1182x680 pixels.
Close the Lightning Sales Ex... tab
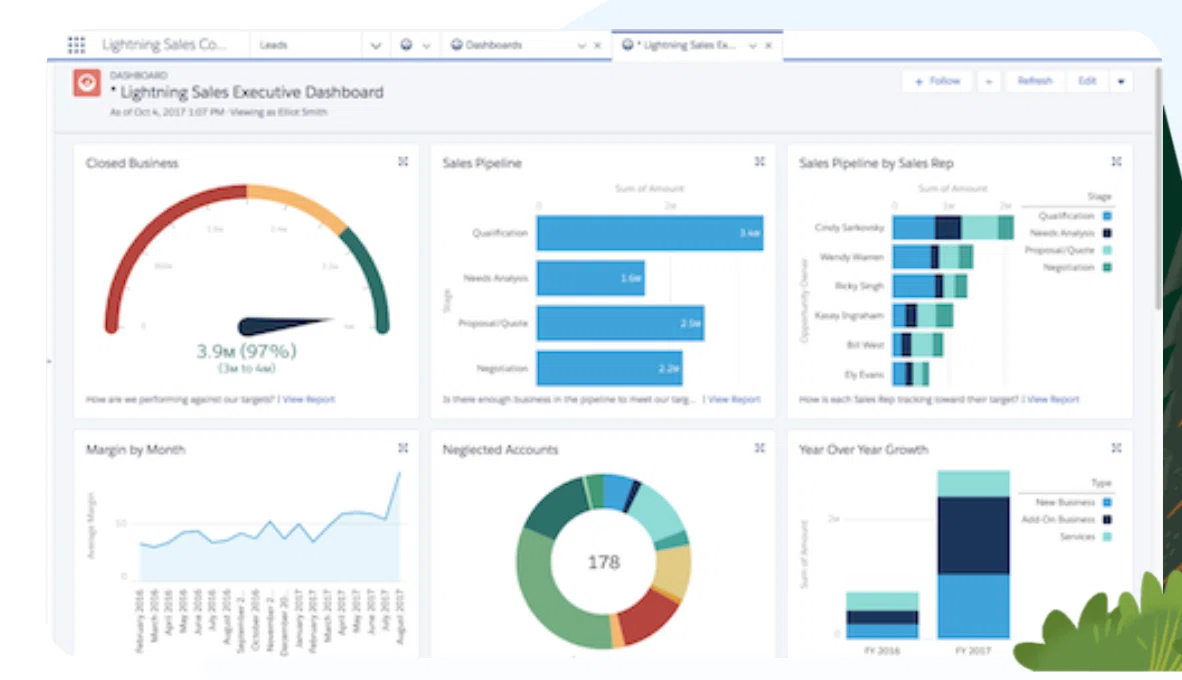[769, 46]
